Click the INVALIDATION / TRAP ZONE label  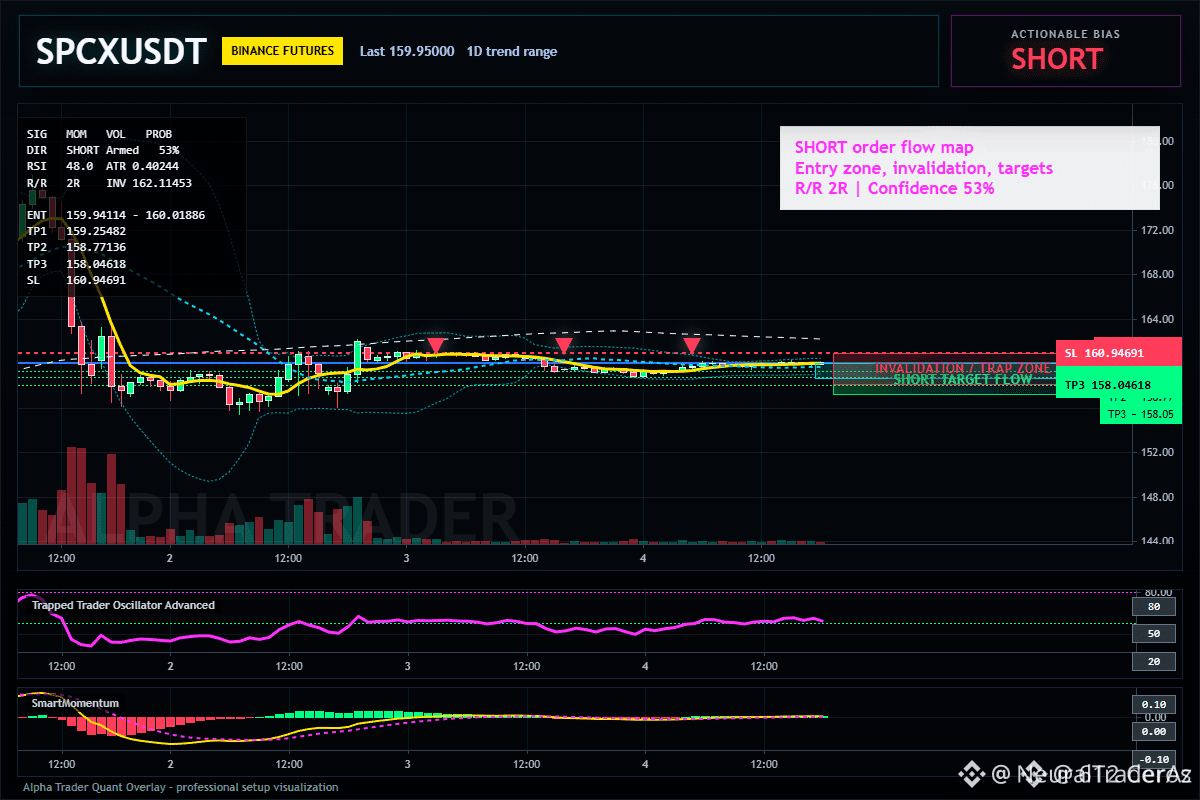pyautogui.click(x=961, y=368)
